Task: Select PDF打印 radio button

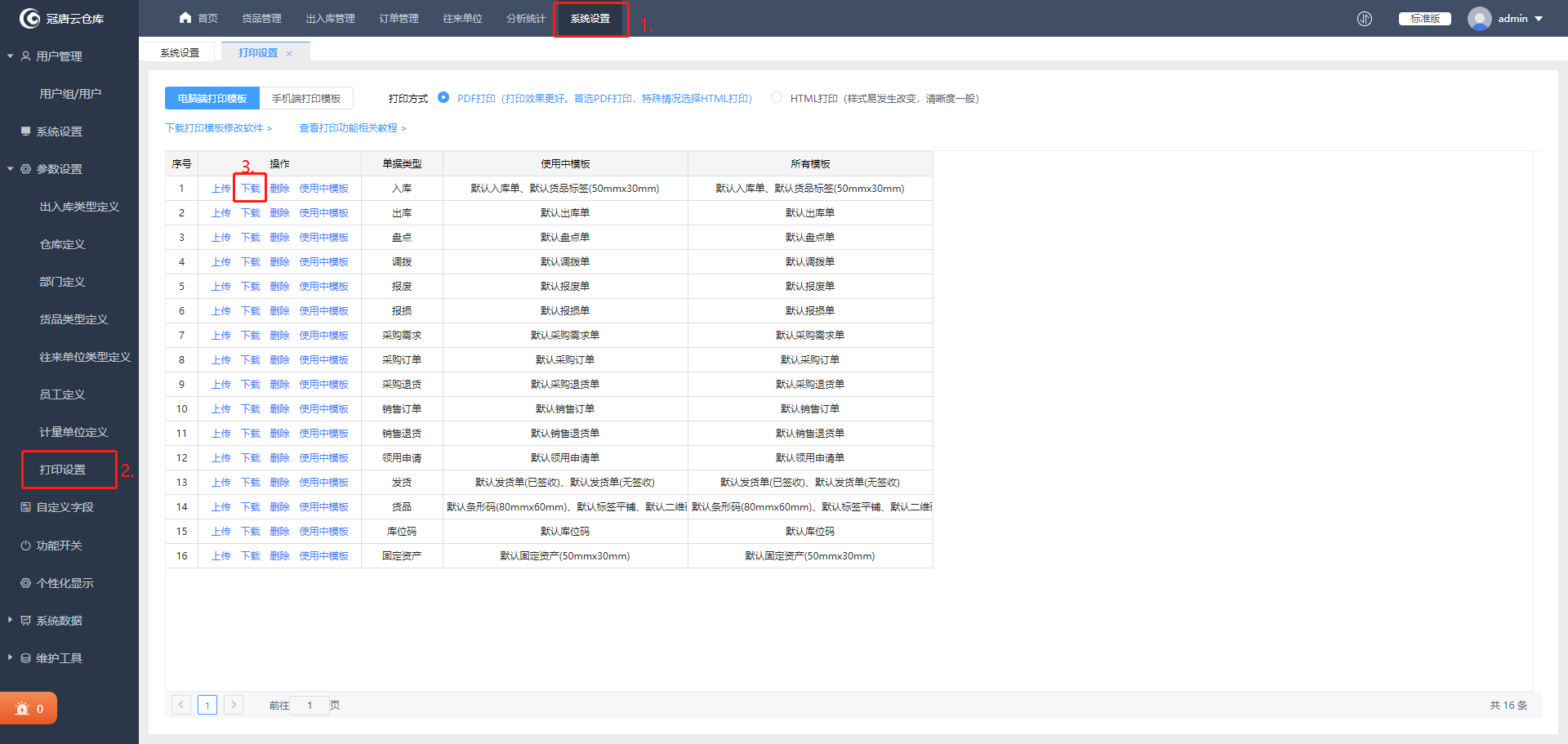Action: coord(443,97)
